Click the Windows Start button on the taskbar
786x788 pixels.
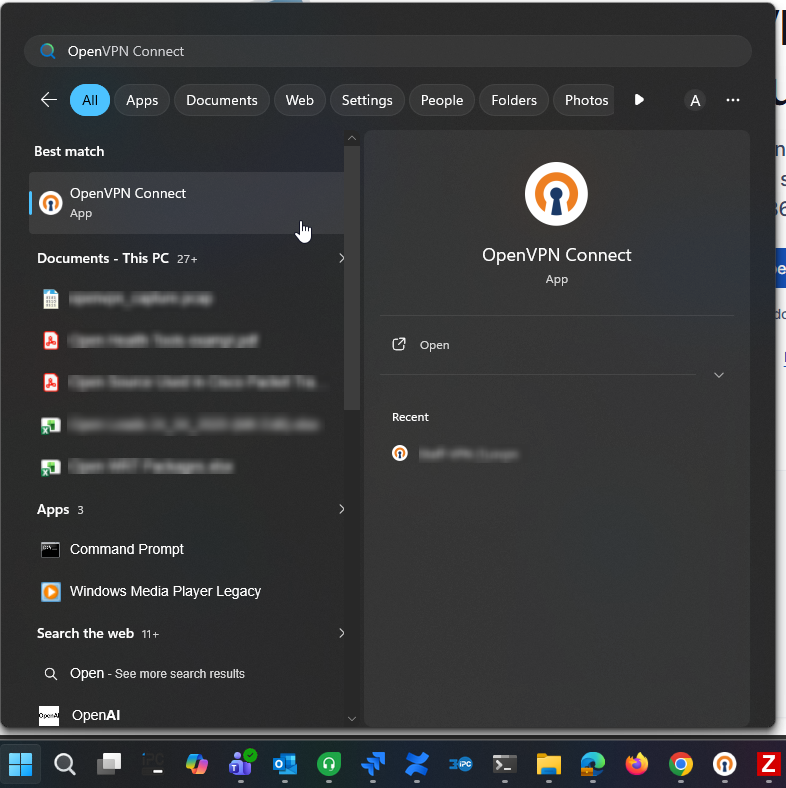(21, 764)
